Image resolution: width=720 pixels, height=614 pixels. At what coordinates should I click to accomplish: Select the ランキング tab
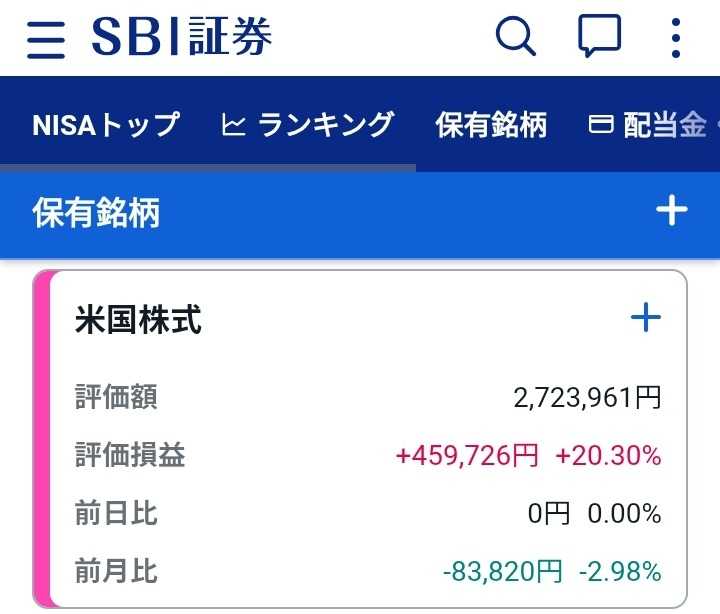coord(325,125)
